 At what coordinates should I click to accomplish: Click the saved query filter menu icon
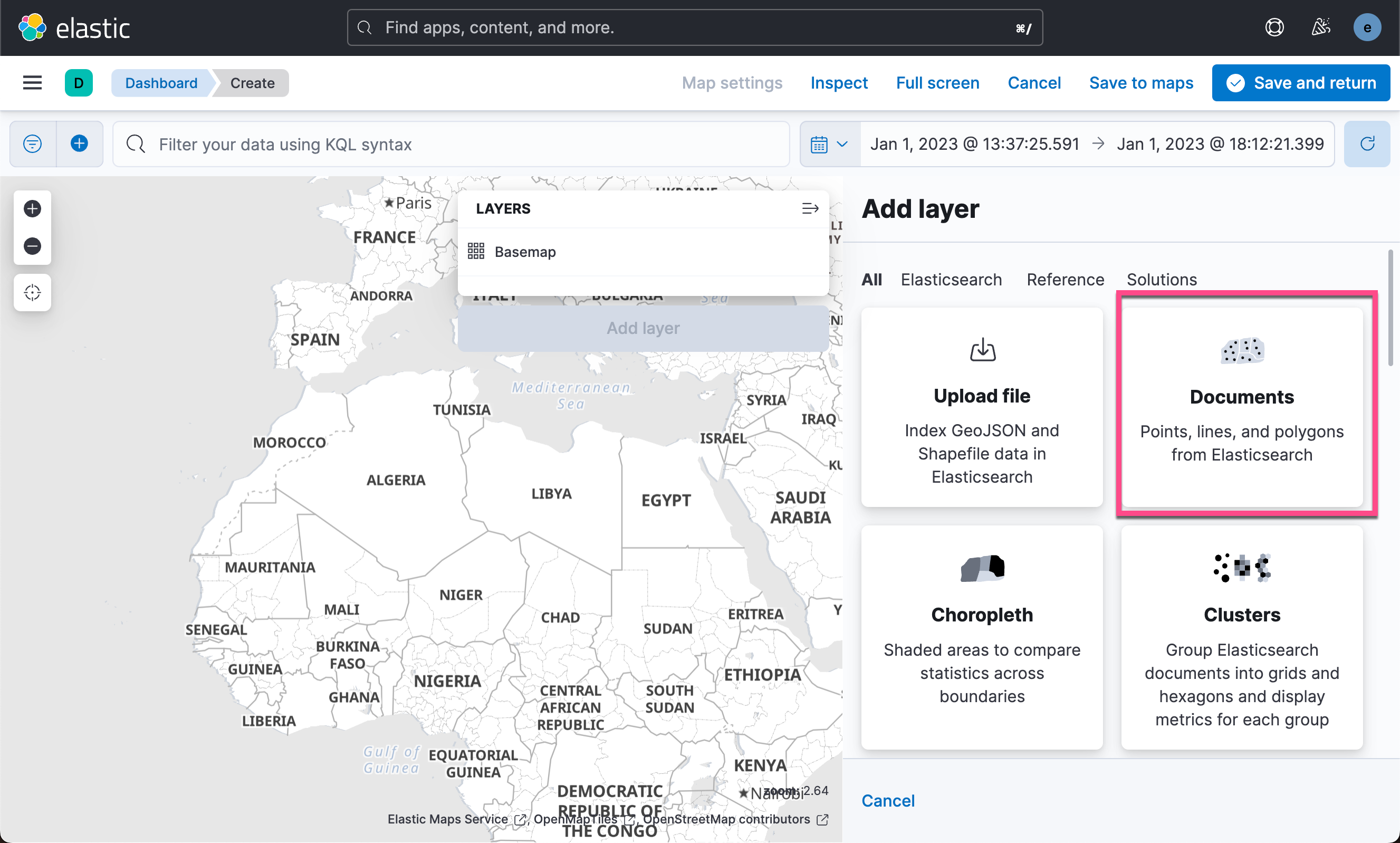tap(32, 143)
